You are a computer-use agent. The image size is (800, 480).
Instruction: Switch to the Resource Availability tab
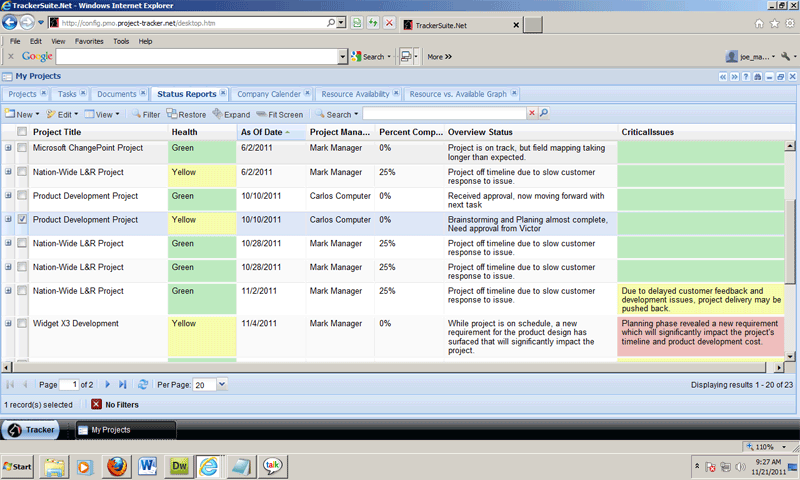[355, 94]
